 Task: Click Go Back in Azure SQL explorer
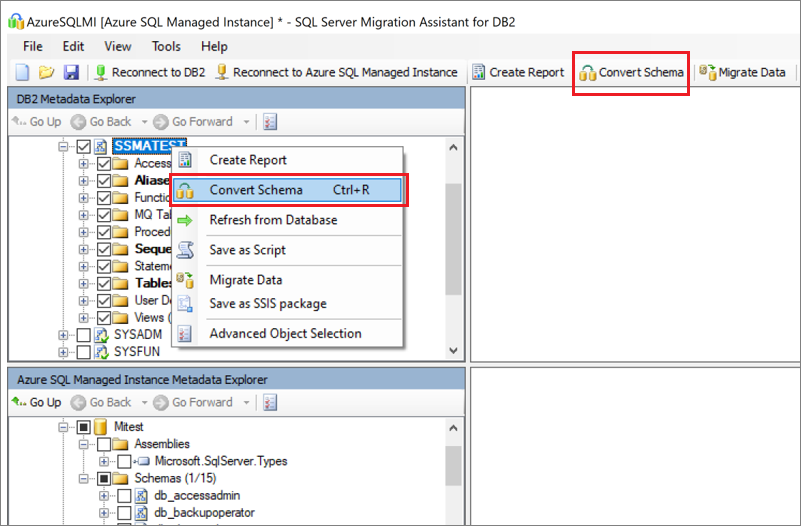pos(101,402)
